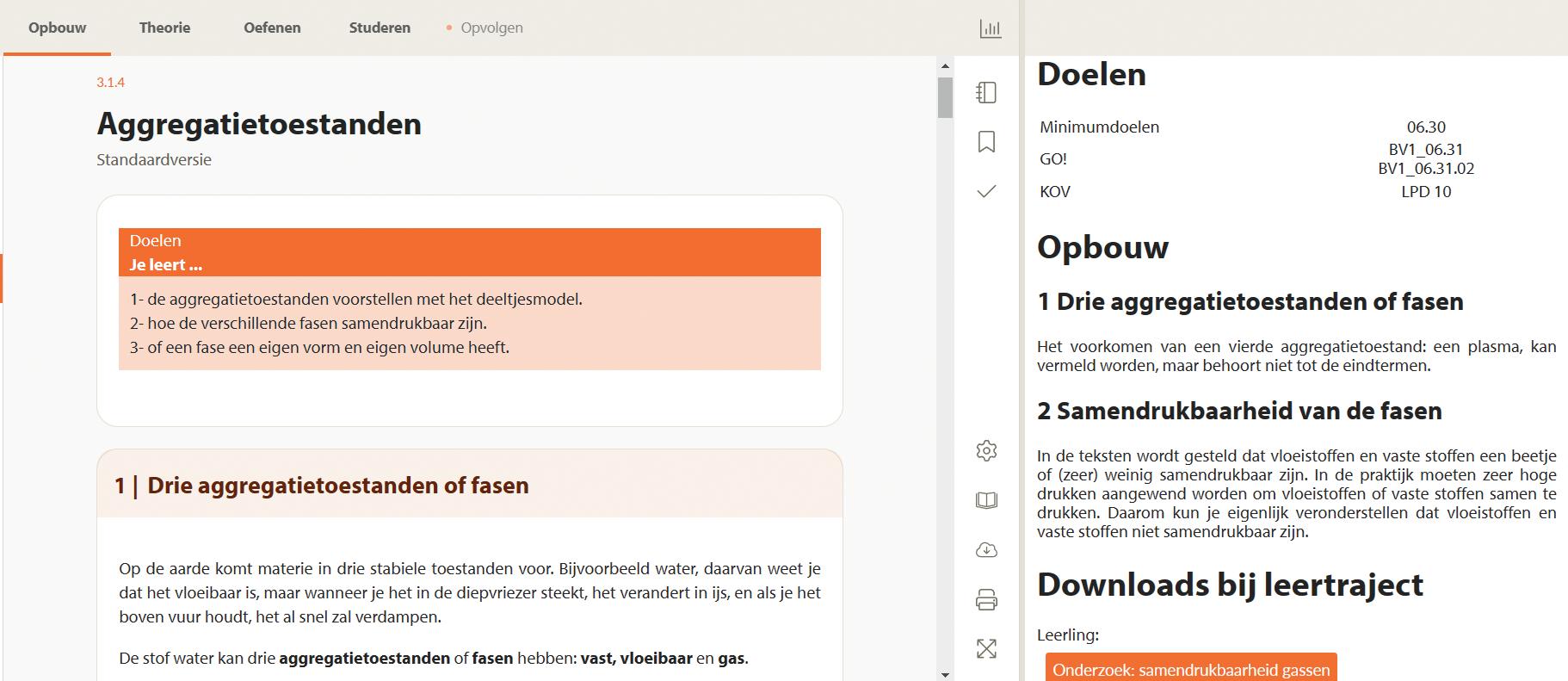Click the scrollbar down arrow

tap(945, 674)
